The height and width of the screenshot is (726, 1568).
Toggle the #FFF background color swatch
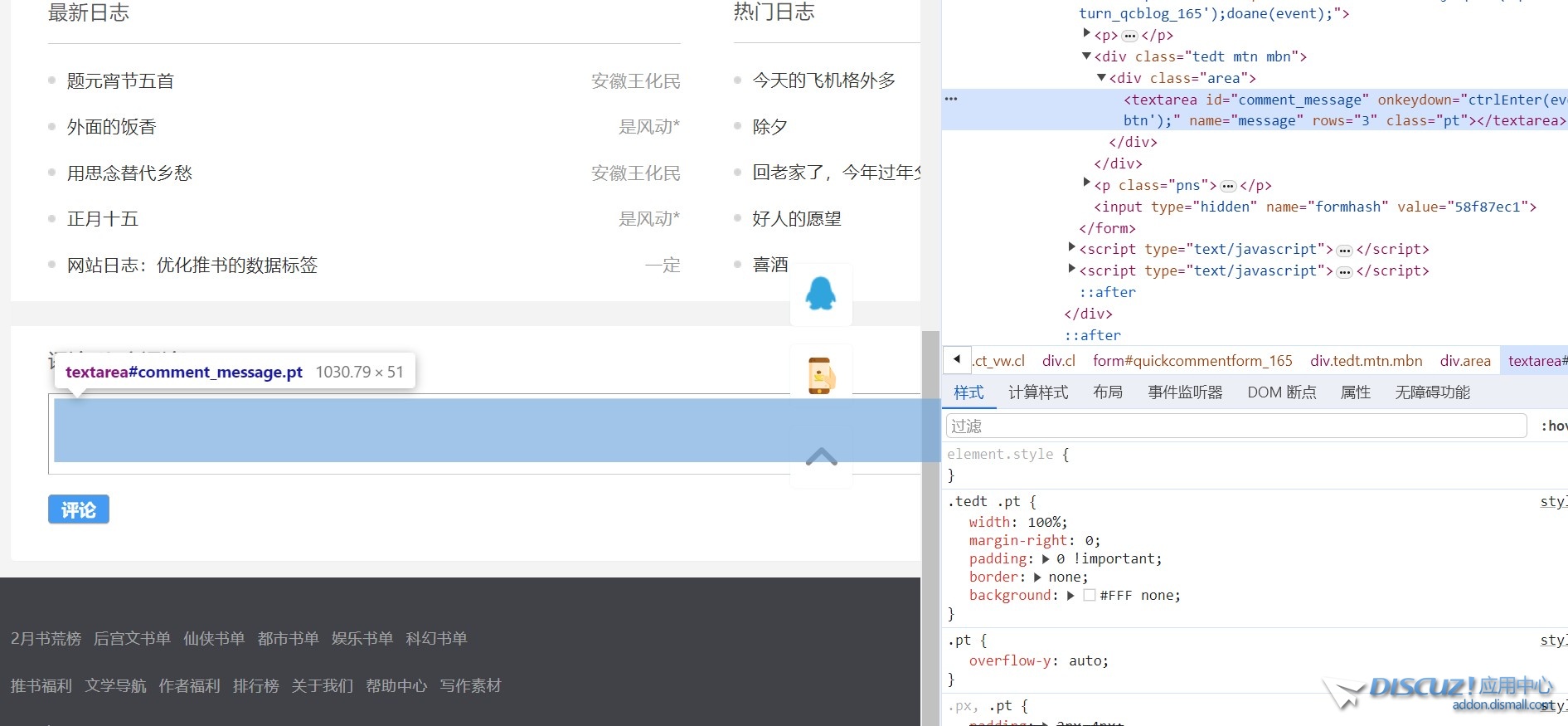[1090, 595]
